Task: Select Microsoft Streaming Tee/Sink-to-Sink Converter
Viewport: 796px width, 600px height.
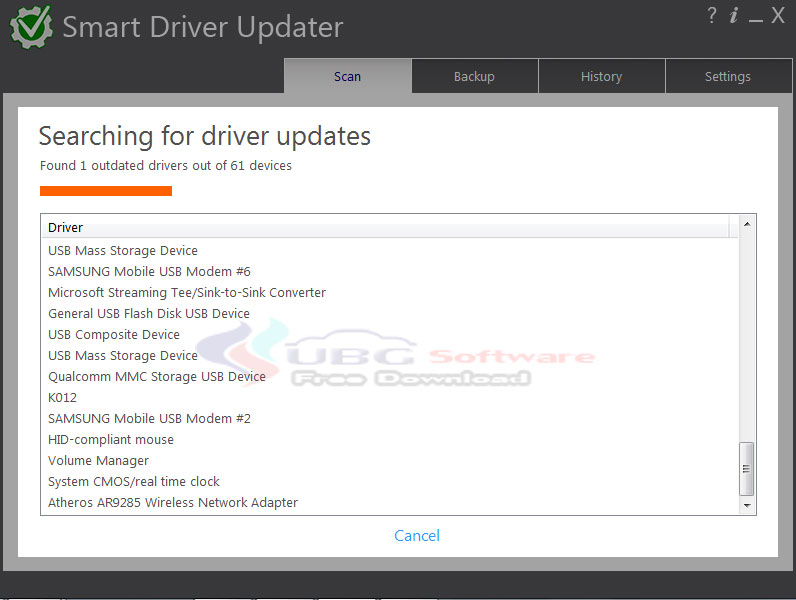Action: [x=390, y=293]
